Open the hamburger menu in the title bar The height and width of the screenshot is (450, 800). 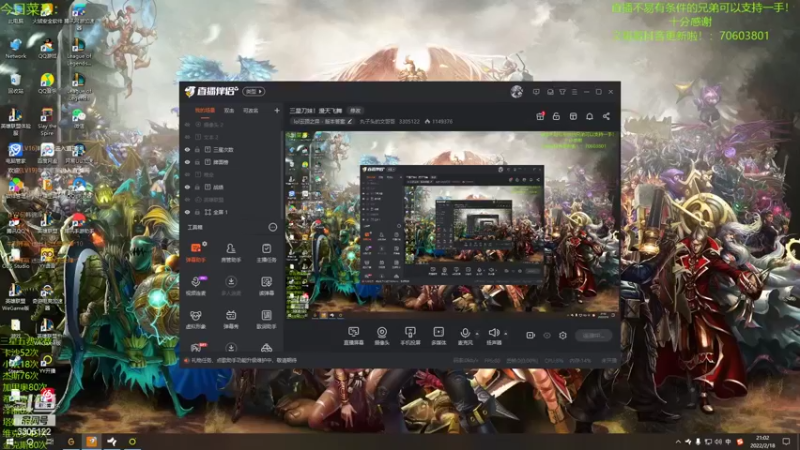574,92
